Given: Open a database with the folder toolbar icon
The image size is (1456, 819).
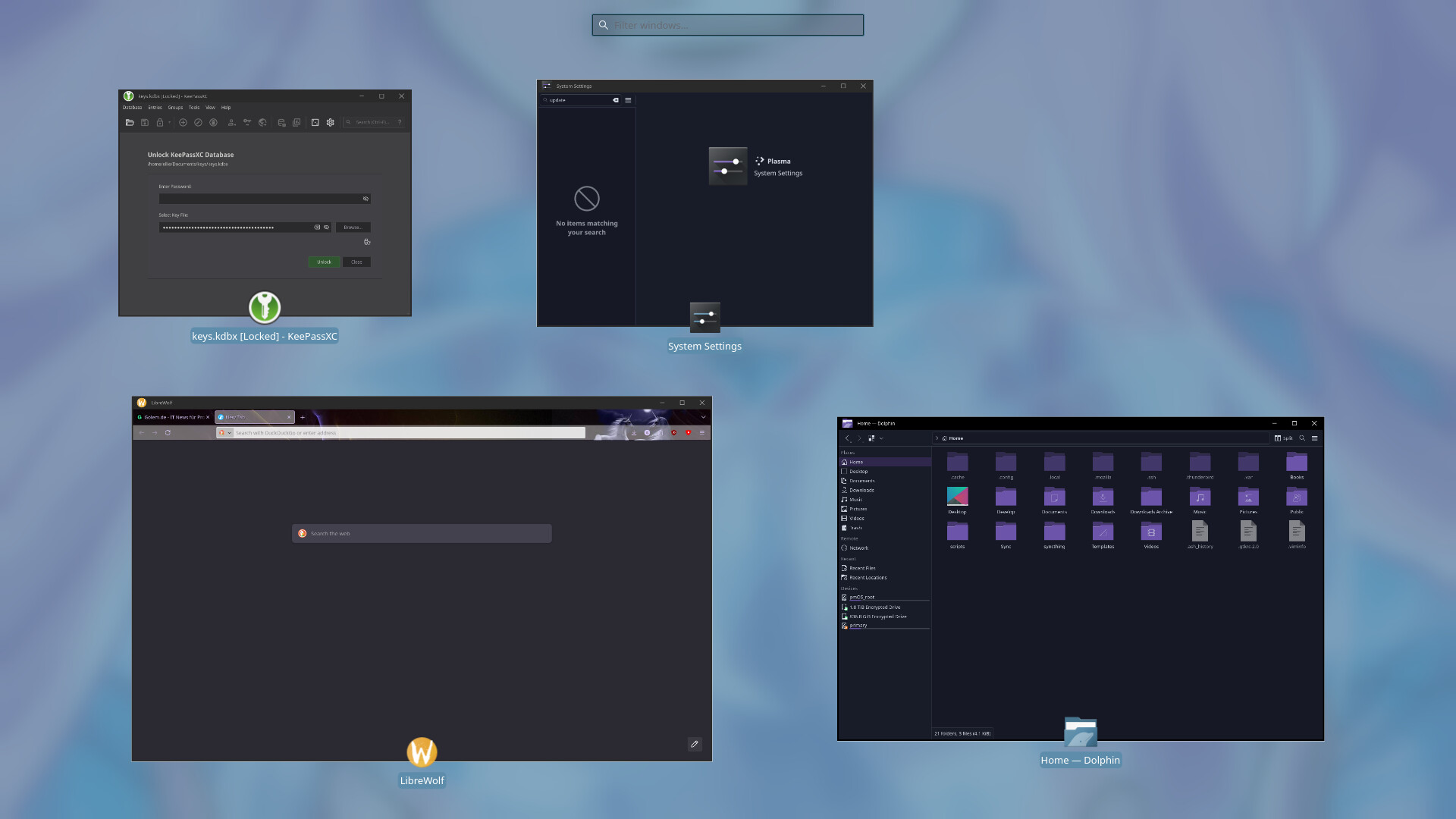Looking at the screenshot, I should [130, 122].
